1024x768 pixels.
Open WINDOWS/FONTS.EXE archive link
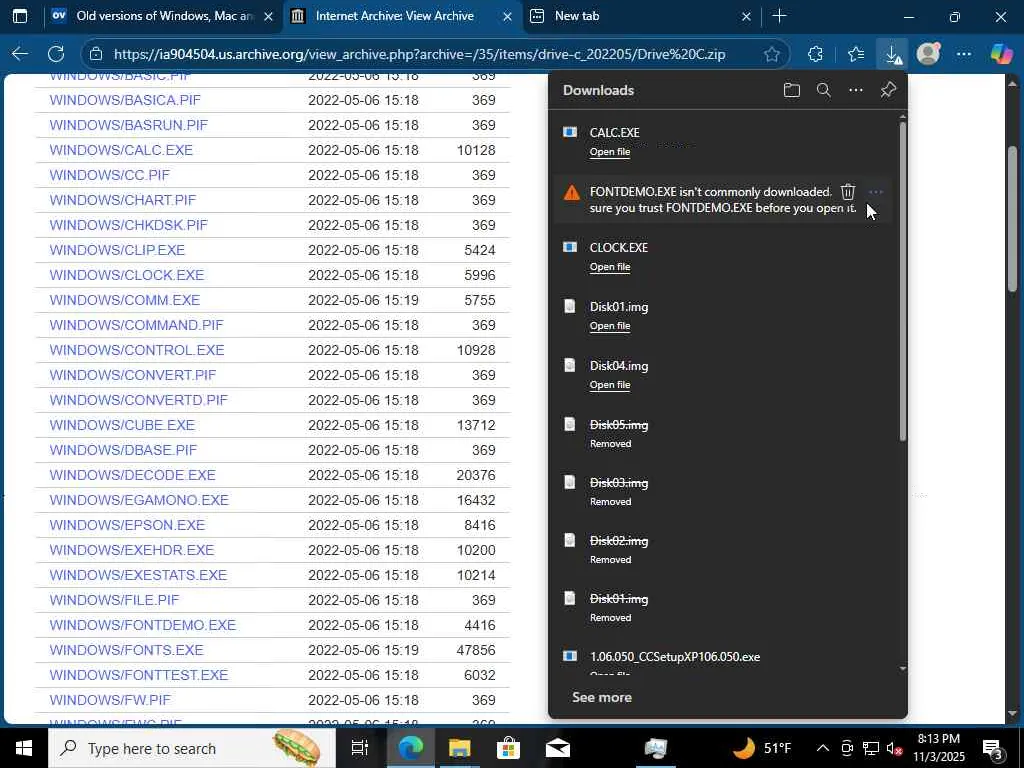pos(127,650)
